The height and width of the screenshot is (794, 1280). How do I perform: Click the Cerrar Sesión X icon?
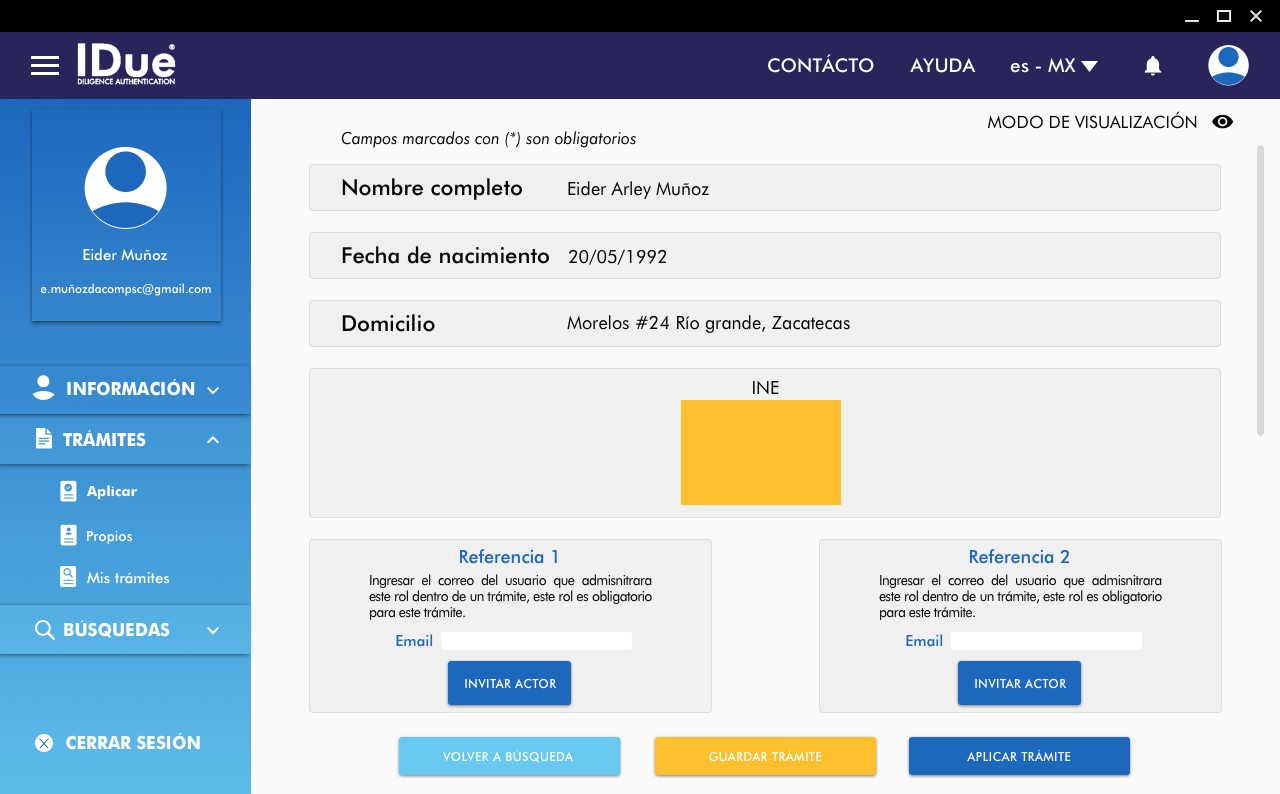[44, 743]
